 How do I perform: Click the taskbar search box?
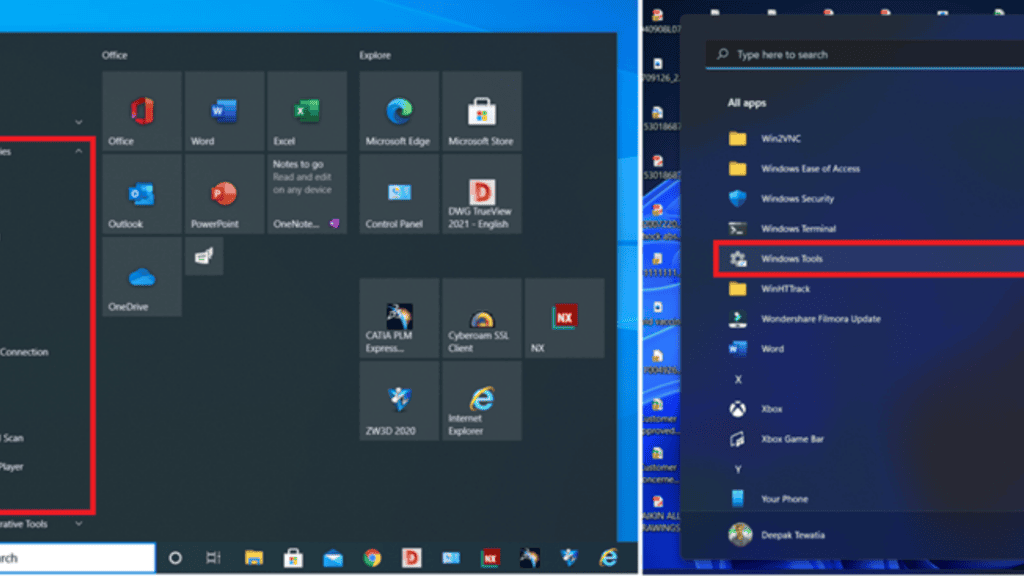(77, 558)
